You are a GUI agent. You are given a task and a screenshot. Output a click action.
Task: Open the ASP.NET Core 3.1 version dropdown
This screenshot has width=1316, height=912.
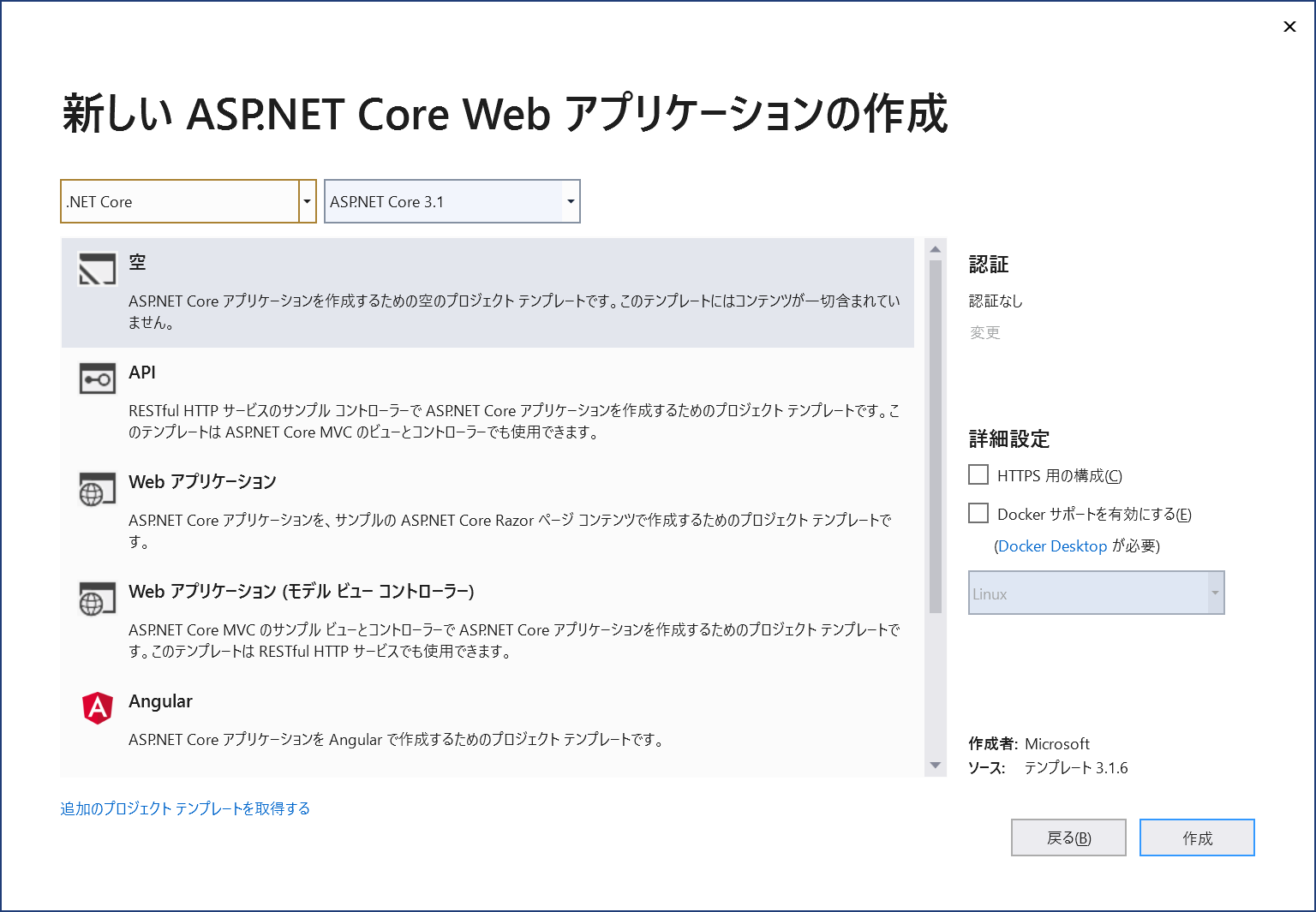point(452,201)
